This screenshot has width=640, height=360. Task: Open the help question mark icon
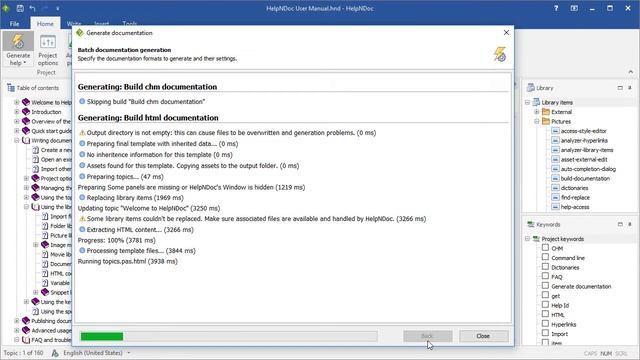pyautogui.click(x=556, y=8)
